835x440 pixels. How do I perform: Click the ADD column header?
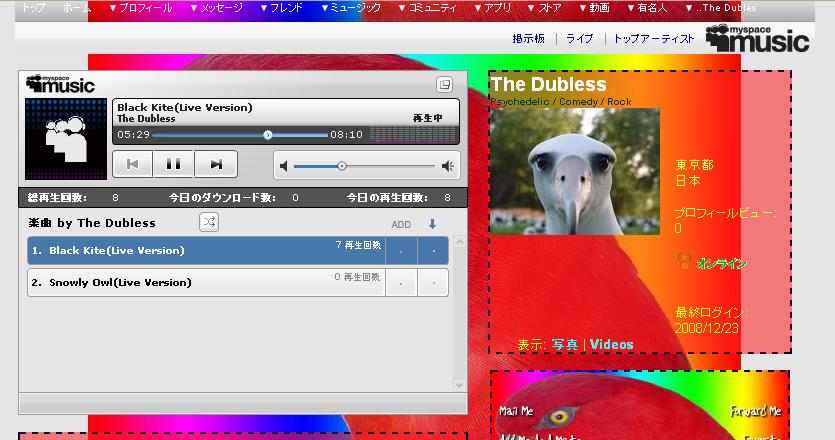click(401, 225)
